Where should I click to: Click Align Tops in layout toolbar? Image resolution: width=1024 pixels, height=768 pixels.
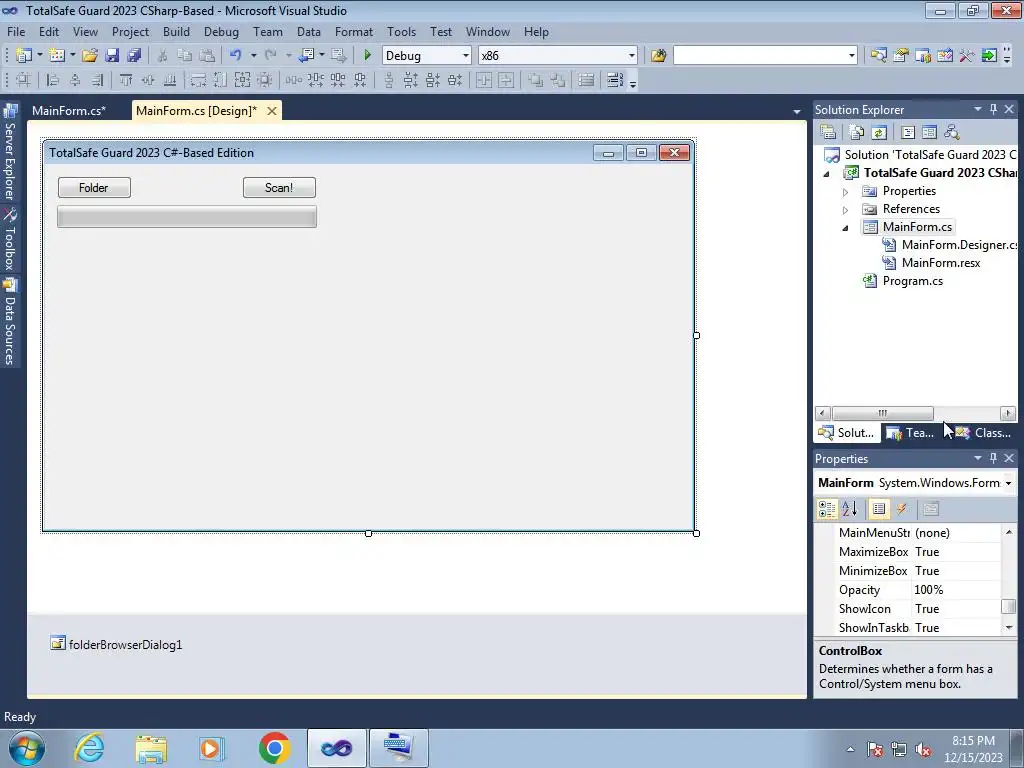(x=126, y=80)
